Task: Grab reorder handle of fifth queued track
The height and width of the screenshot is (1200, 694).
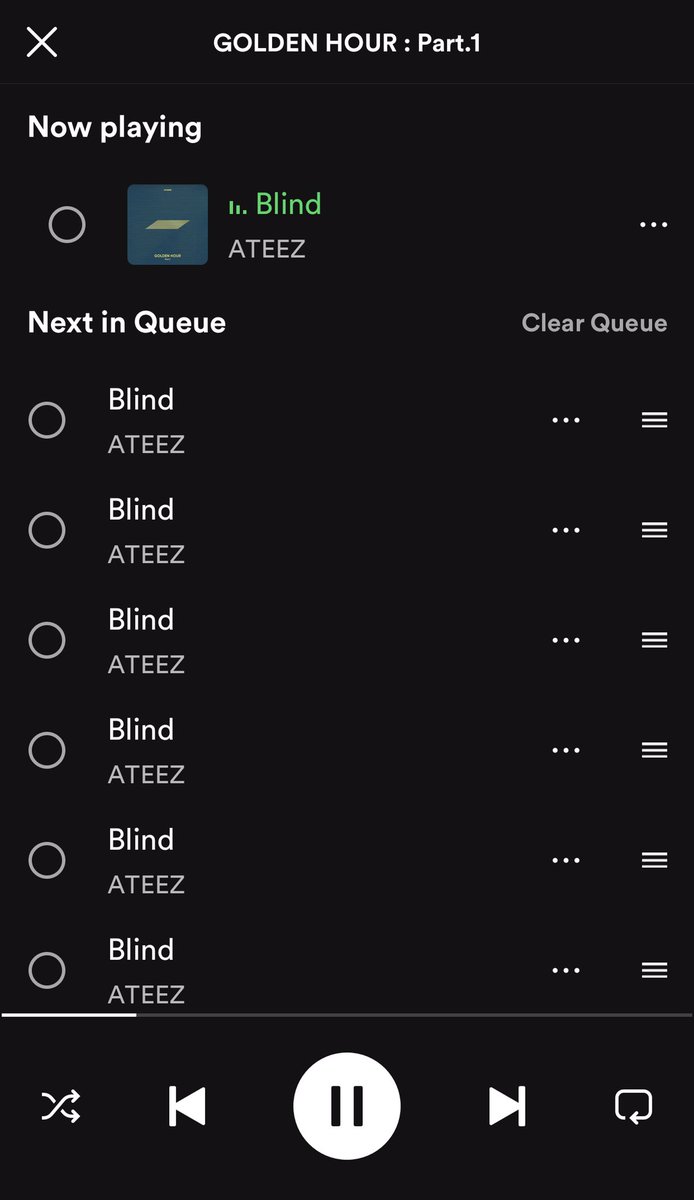Action: pyautogui.click(x=654, y=860)
